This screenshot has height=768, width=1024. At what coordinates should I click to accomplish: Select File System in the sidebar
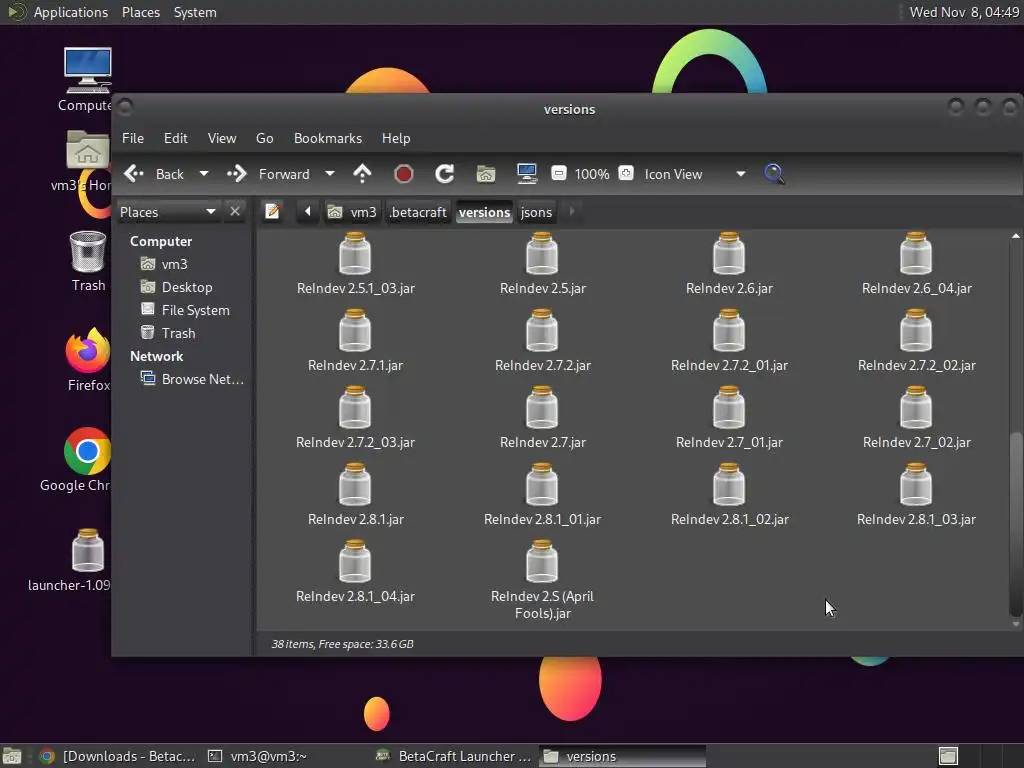pyautogui.click(x=195, y=310)
